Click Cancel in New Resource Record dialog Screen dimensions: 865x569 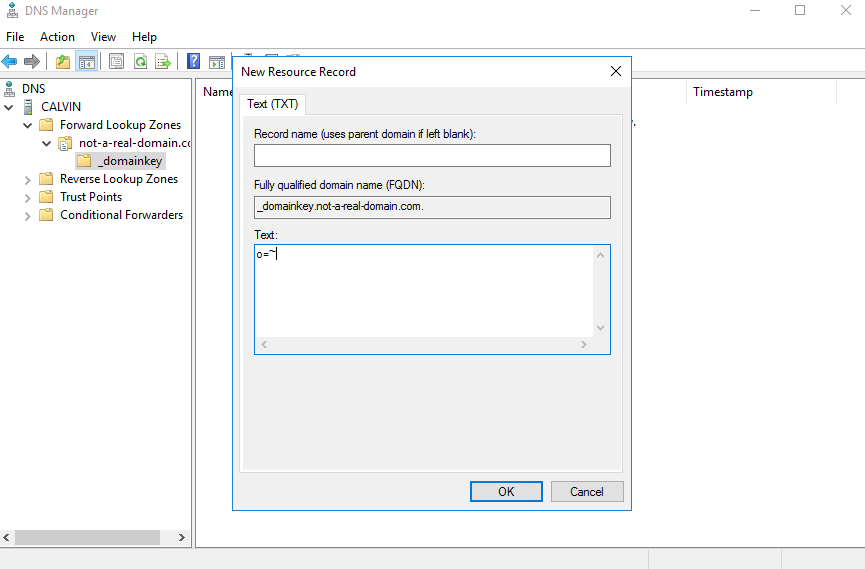click(587, 492)
